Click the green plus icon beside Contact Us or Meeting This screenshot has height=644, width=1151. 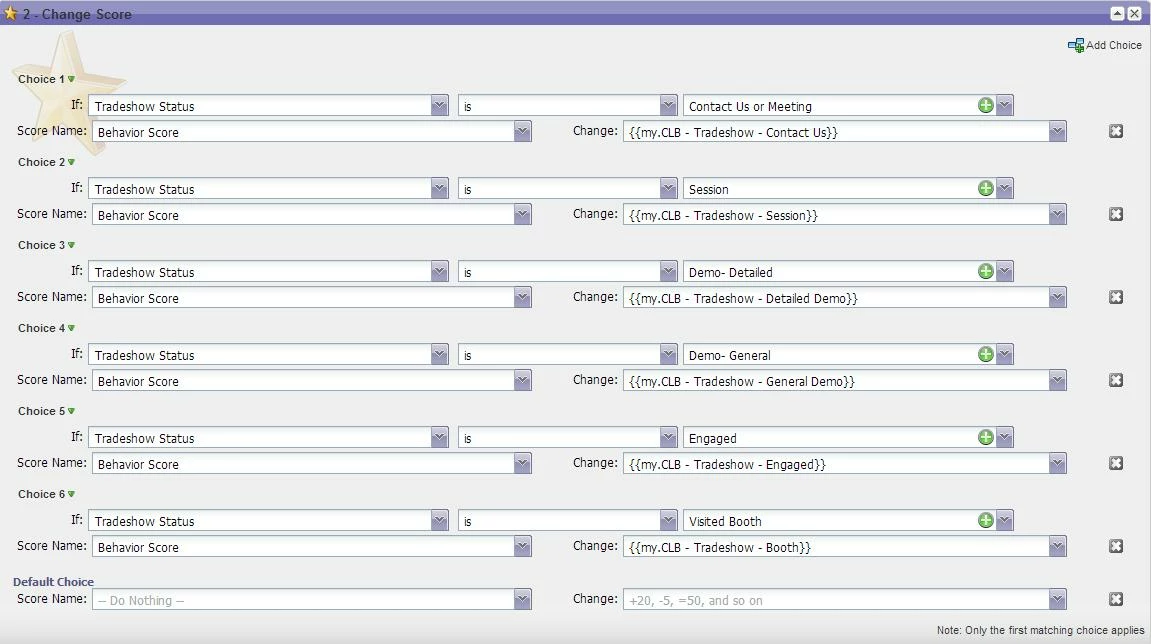coord(986,106)
